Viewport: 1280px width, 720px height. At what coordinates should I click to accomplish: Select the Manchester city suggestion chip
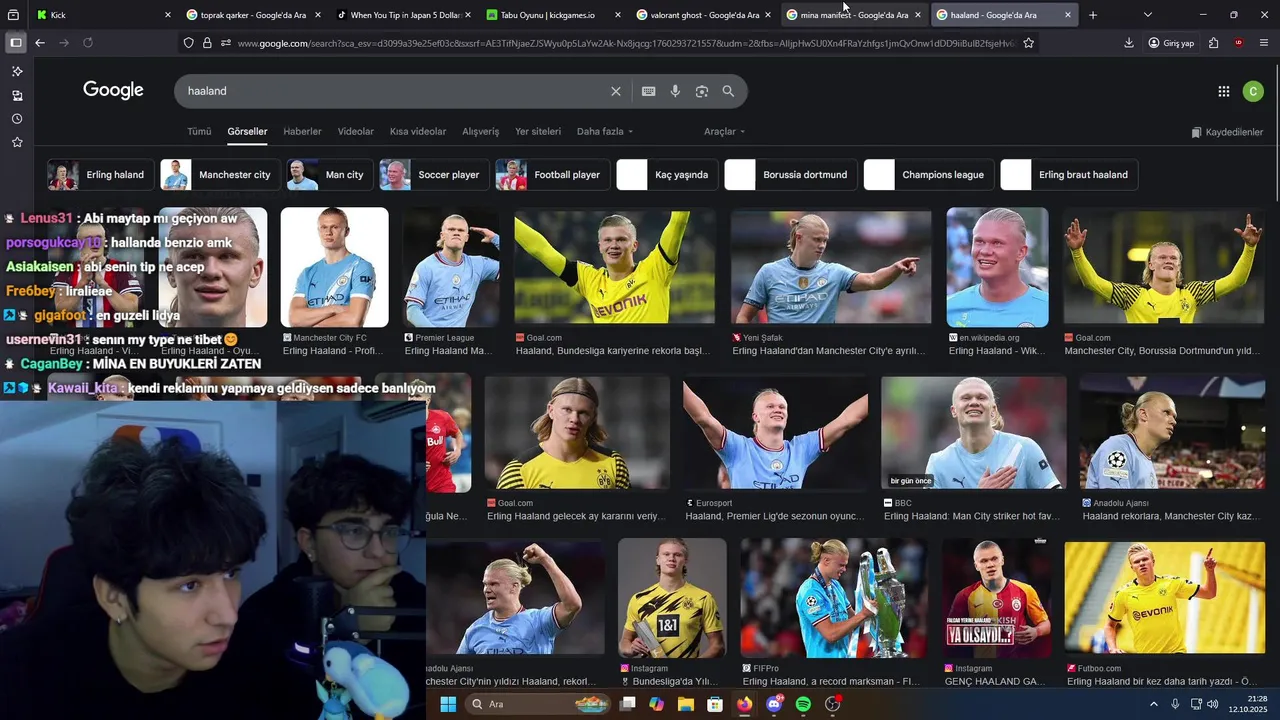[220, 175]
